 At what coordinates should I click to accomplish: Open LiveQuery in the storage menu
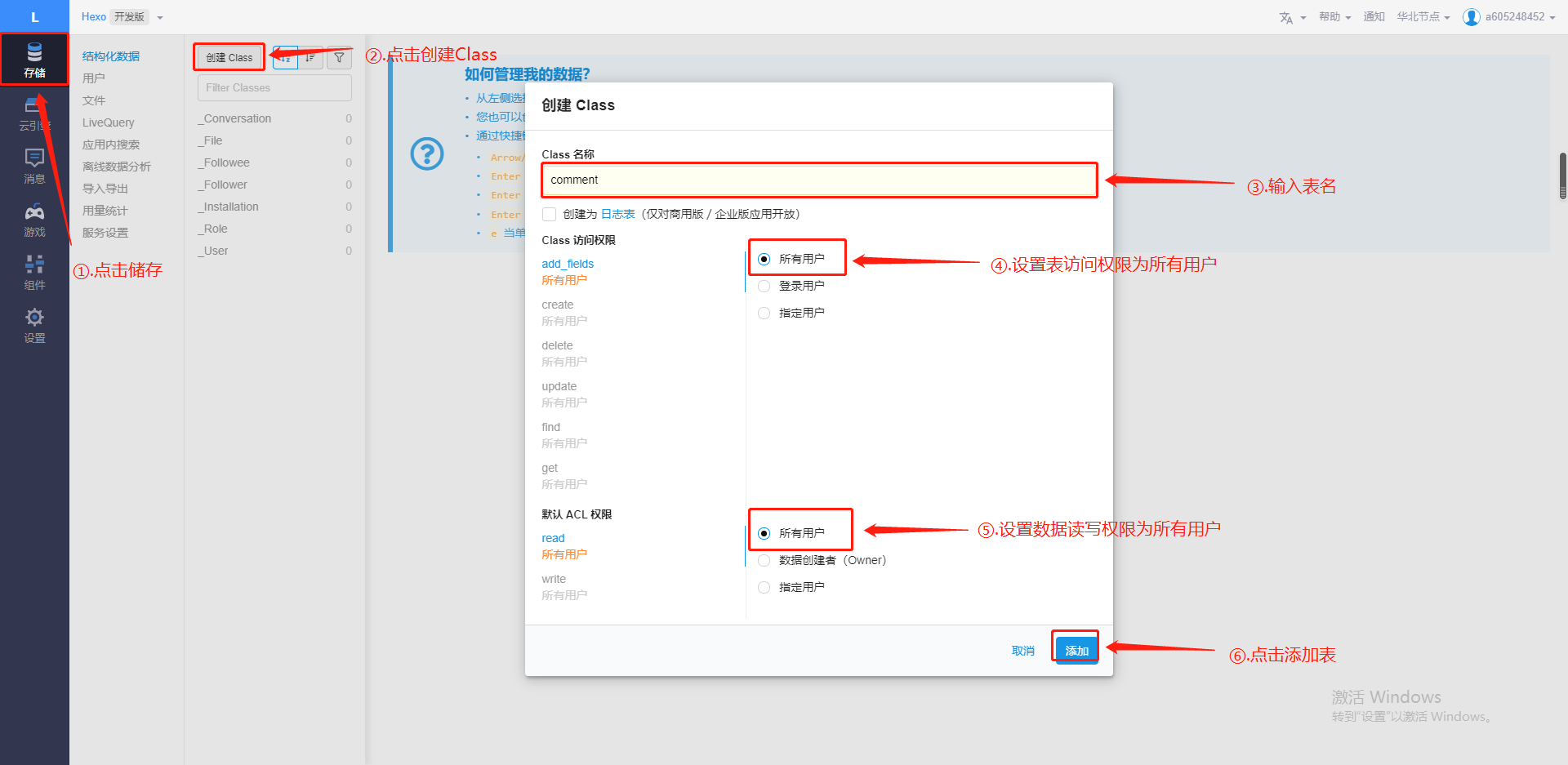[x=108, y=122]
